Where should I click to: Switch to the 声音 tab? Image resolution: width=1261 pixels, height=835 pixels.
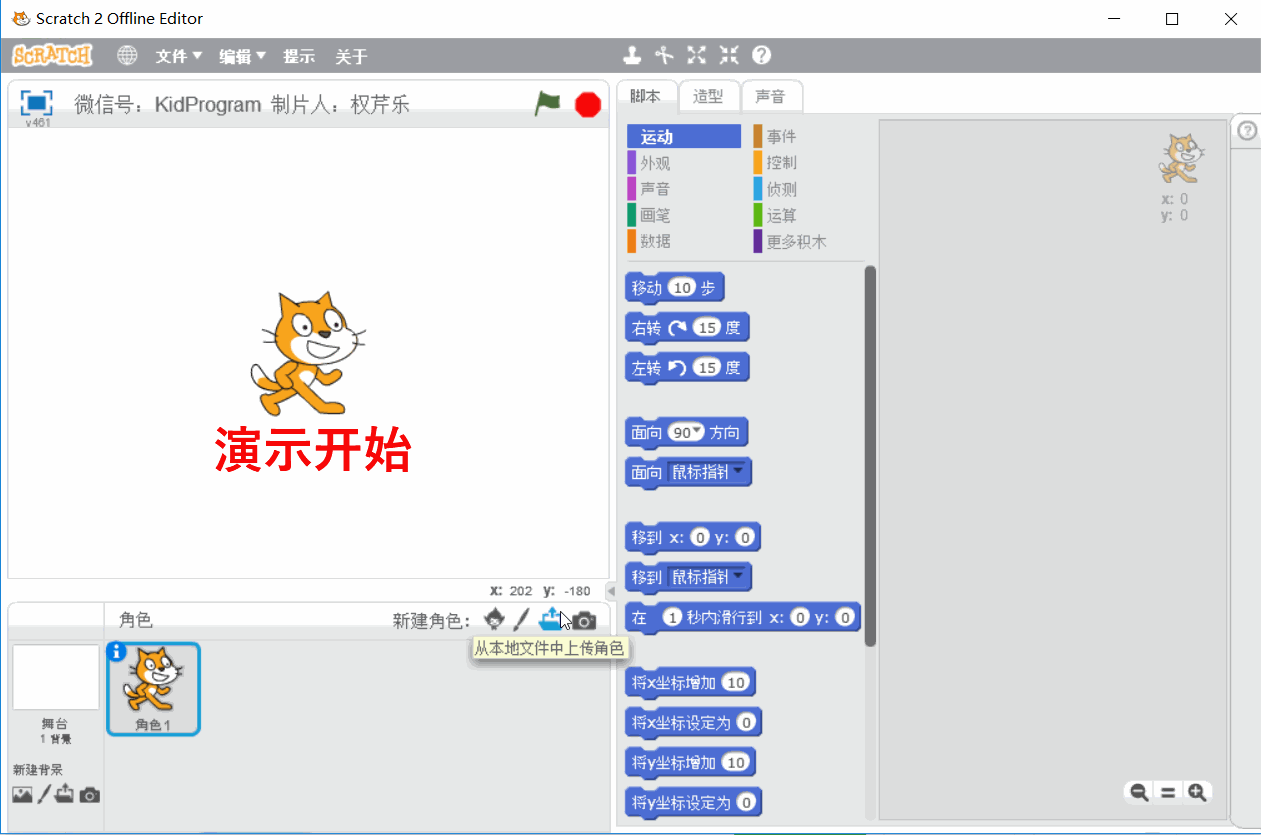point(771,96)
